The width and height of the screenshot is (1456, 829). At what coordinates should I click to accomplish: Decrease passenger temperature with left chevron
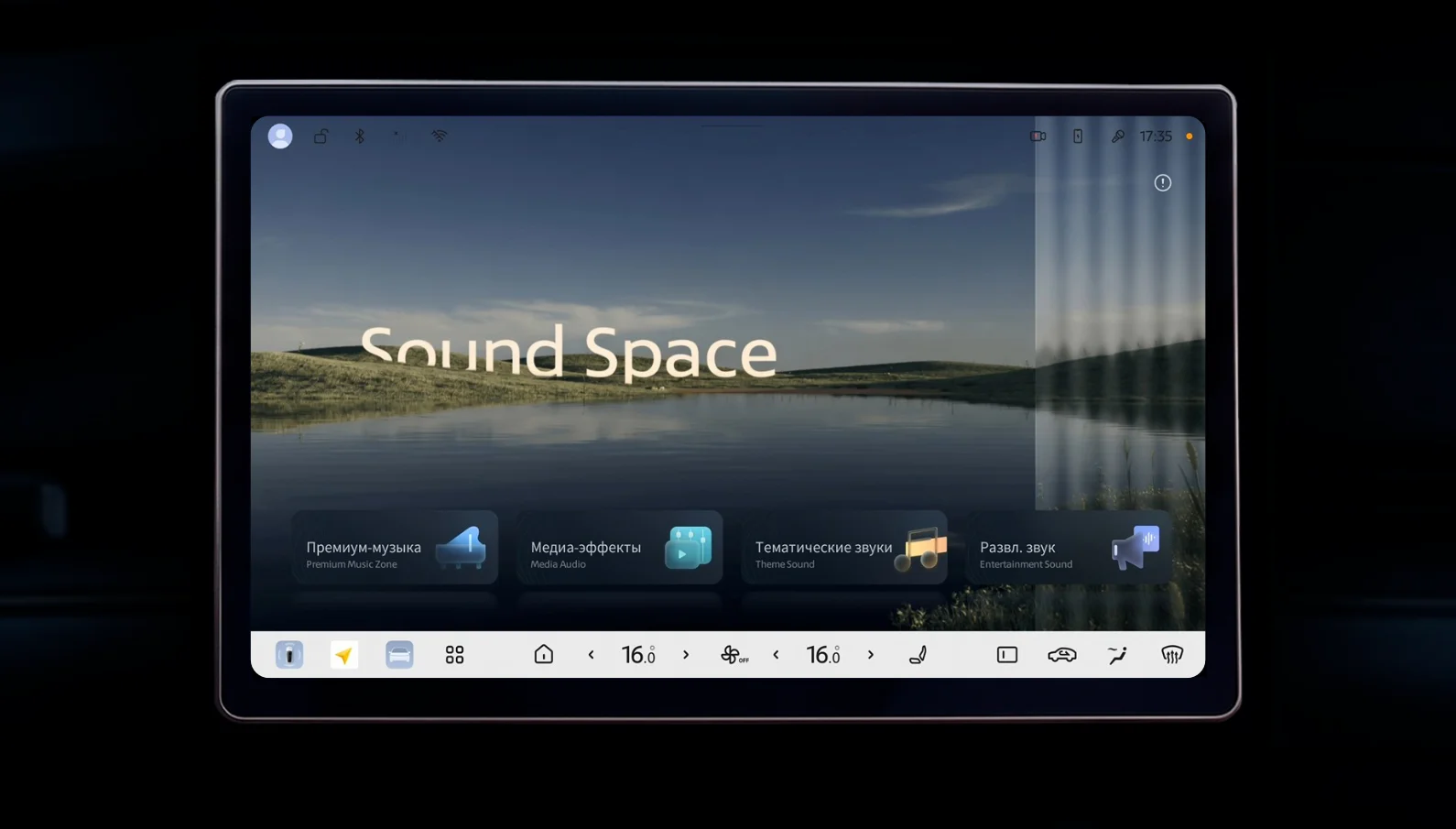(777, 655)
